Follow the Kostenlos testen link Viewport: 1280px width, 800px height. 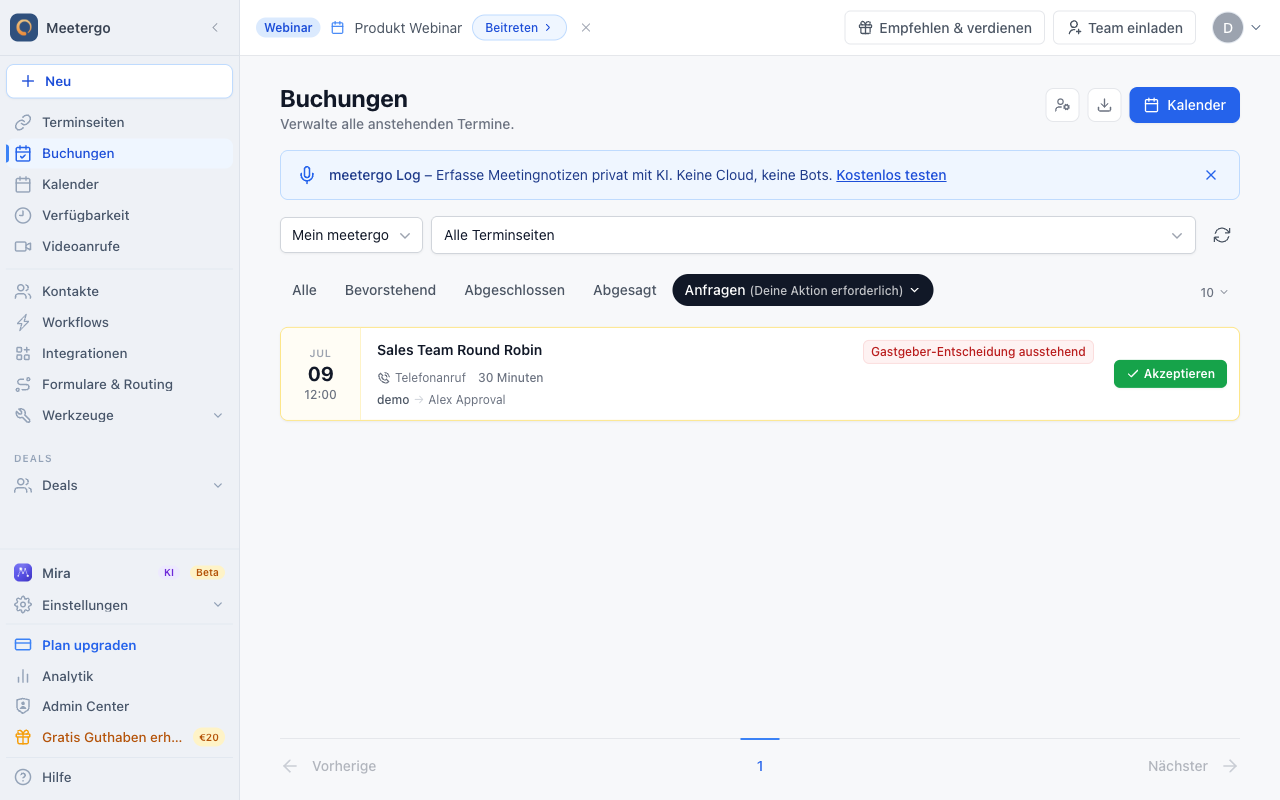(891, 175)
